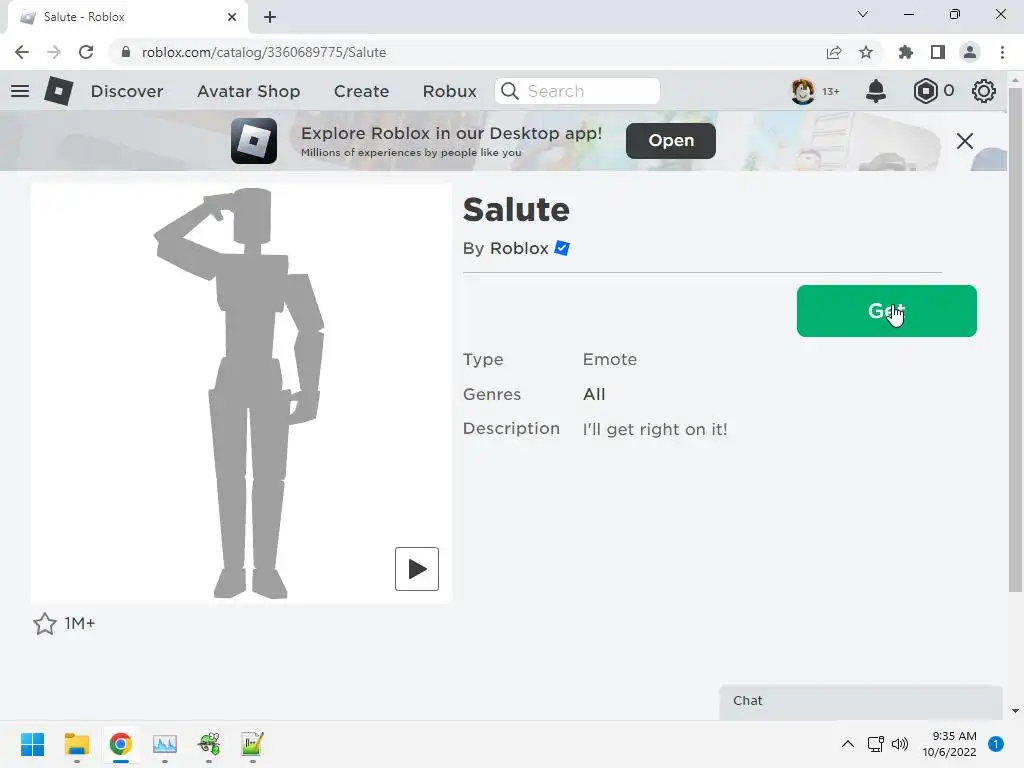Open the network tray icon
The height and width of the screenshot is (768, 1024).
click(876, 744)
